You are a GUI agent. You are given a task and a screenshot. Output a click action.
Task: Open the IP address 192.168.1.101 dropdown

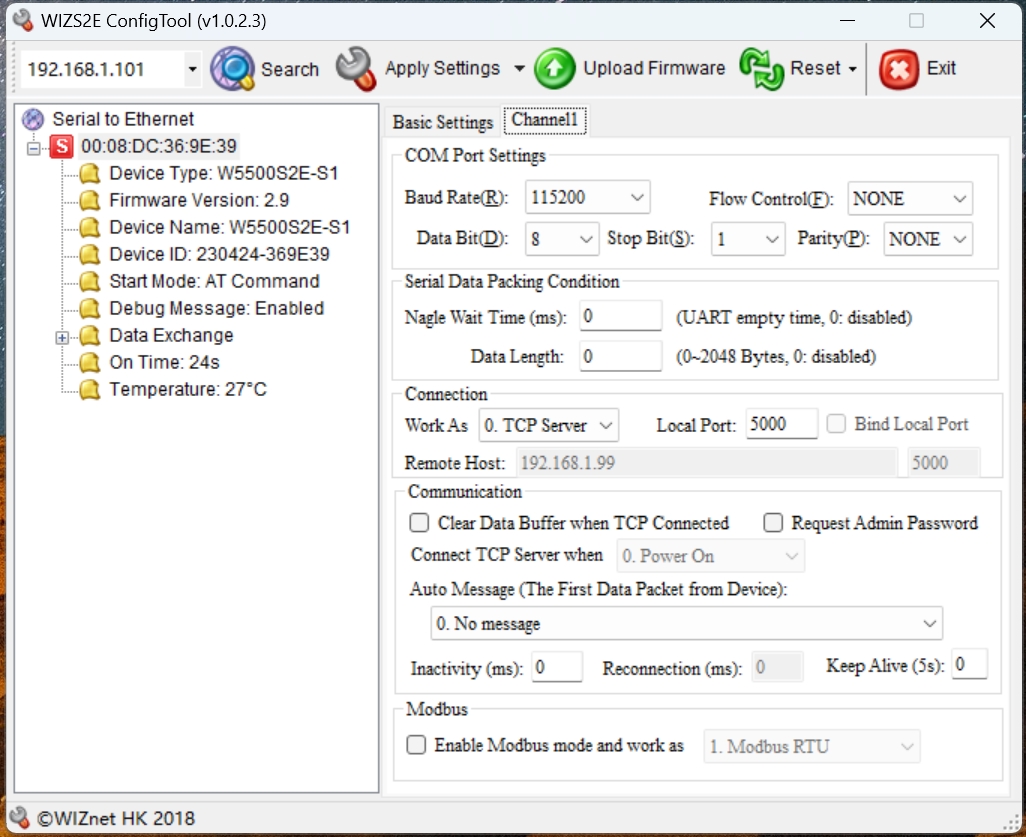tap(192, 69)
